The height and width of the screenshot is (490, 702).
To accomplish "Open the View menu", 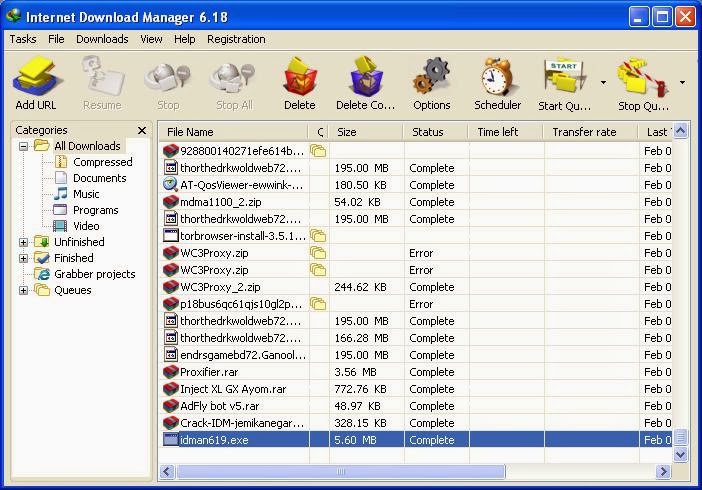I will click(x=151, y=39).
